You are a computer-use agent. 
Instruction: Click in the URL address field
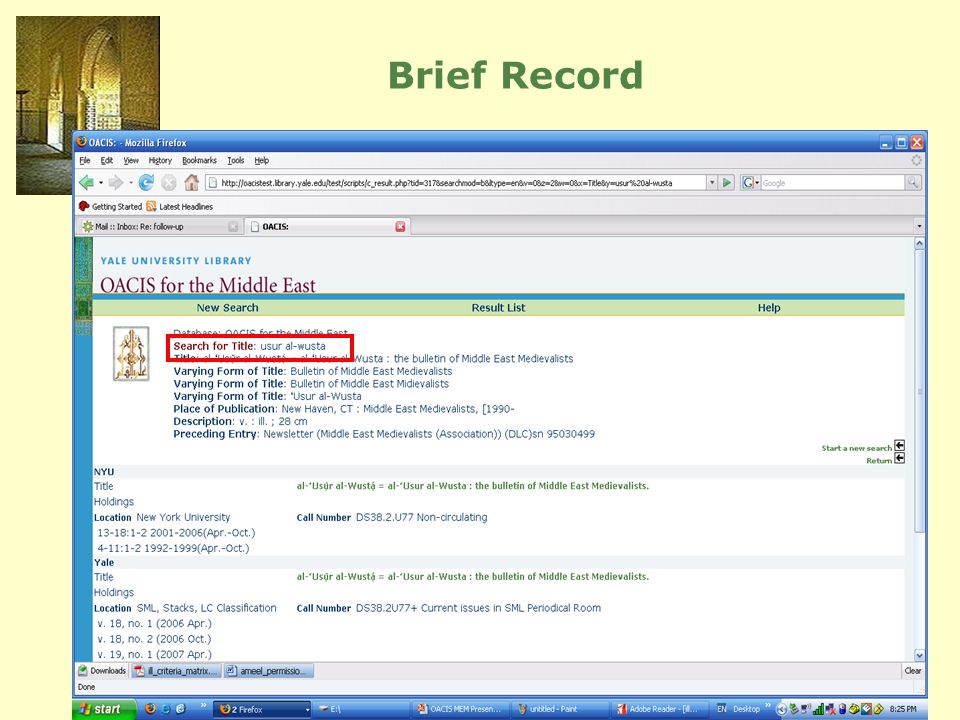coord(456,182)
